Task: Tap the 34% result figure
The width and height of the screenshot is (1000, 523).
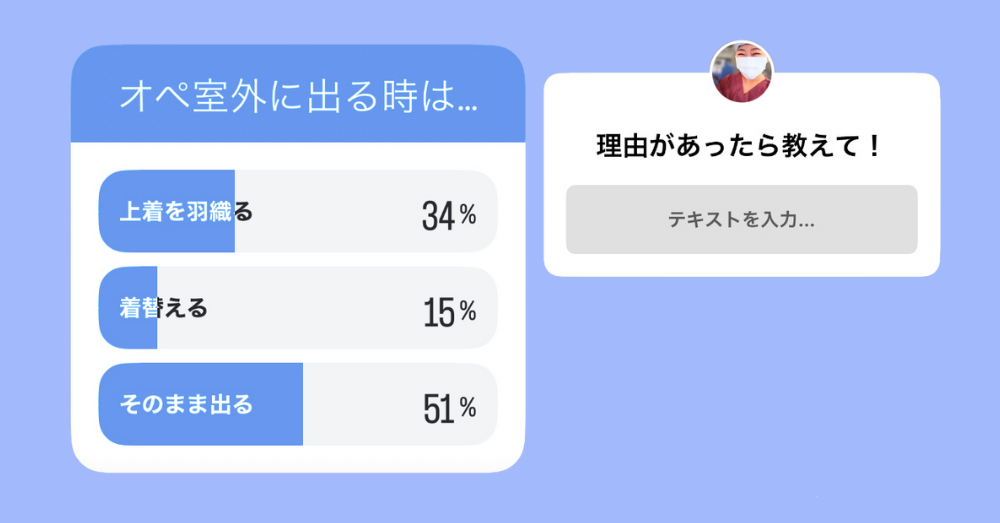Action: pyautogui.click(x=449, y=216)
